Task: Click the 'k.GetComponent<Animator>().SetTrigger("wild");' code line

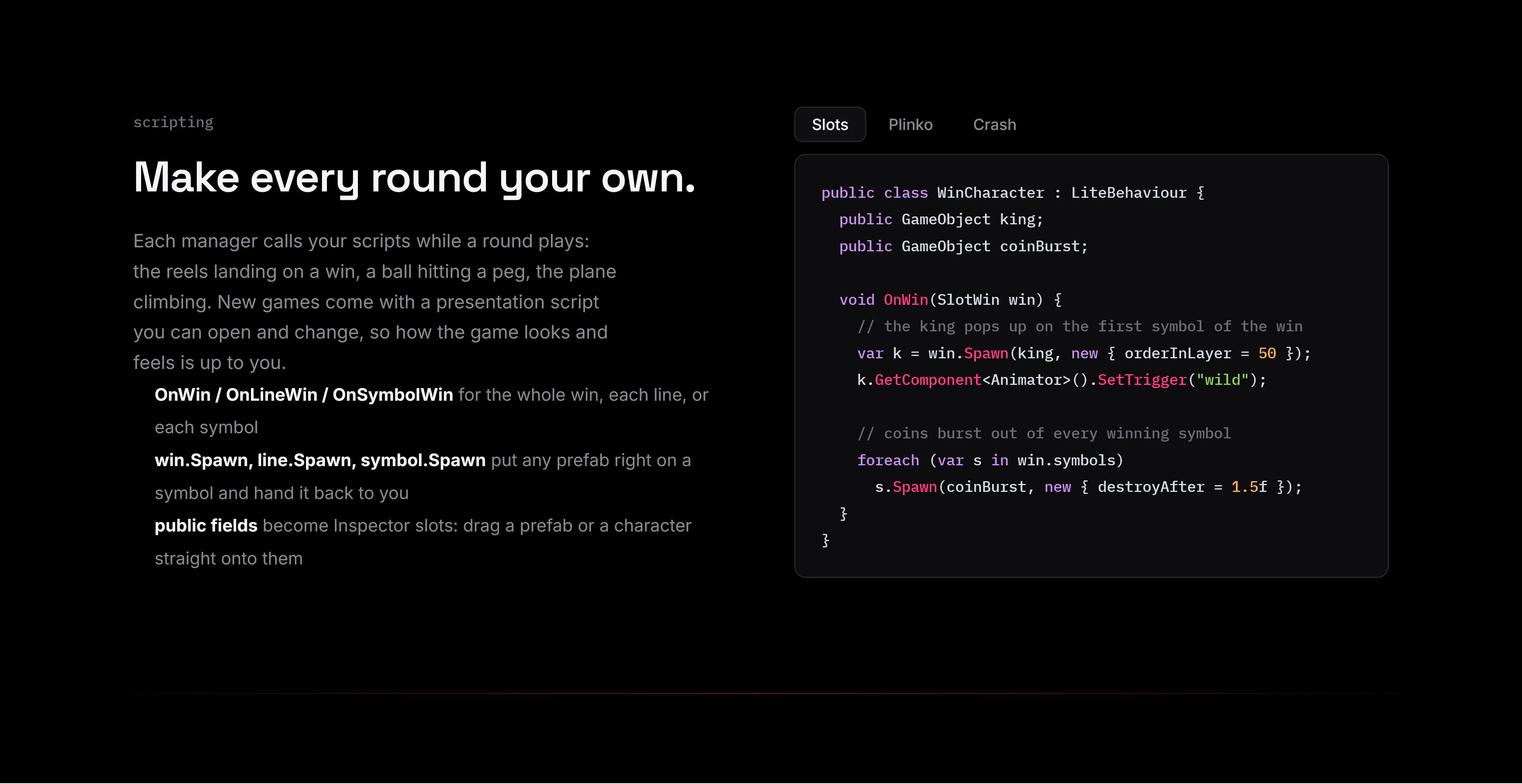Action: pos(1062,380)
